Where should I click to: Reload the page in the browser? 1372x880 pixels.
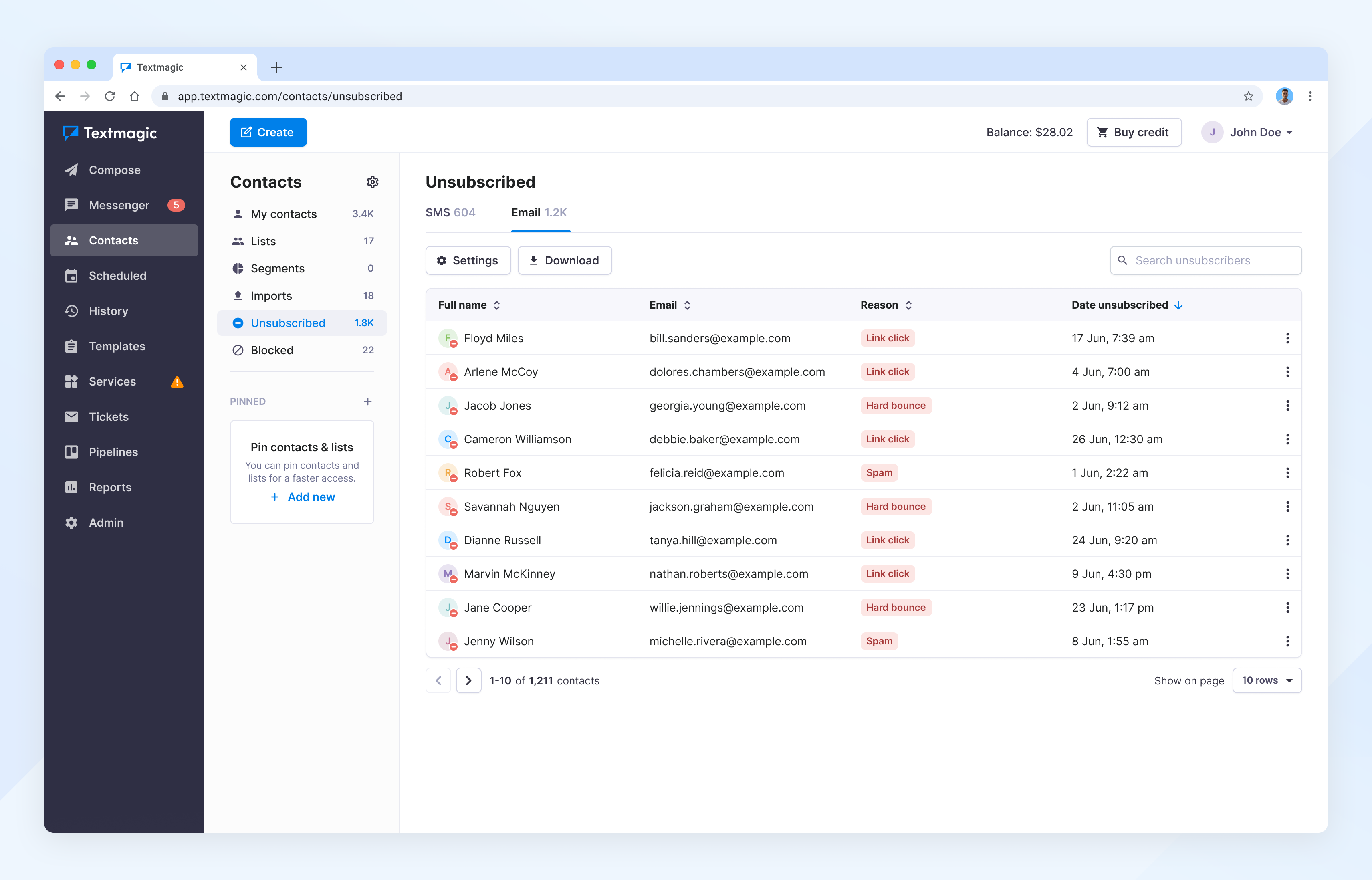[110, 96]
